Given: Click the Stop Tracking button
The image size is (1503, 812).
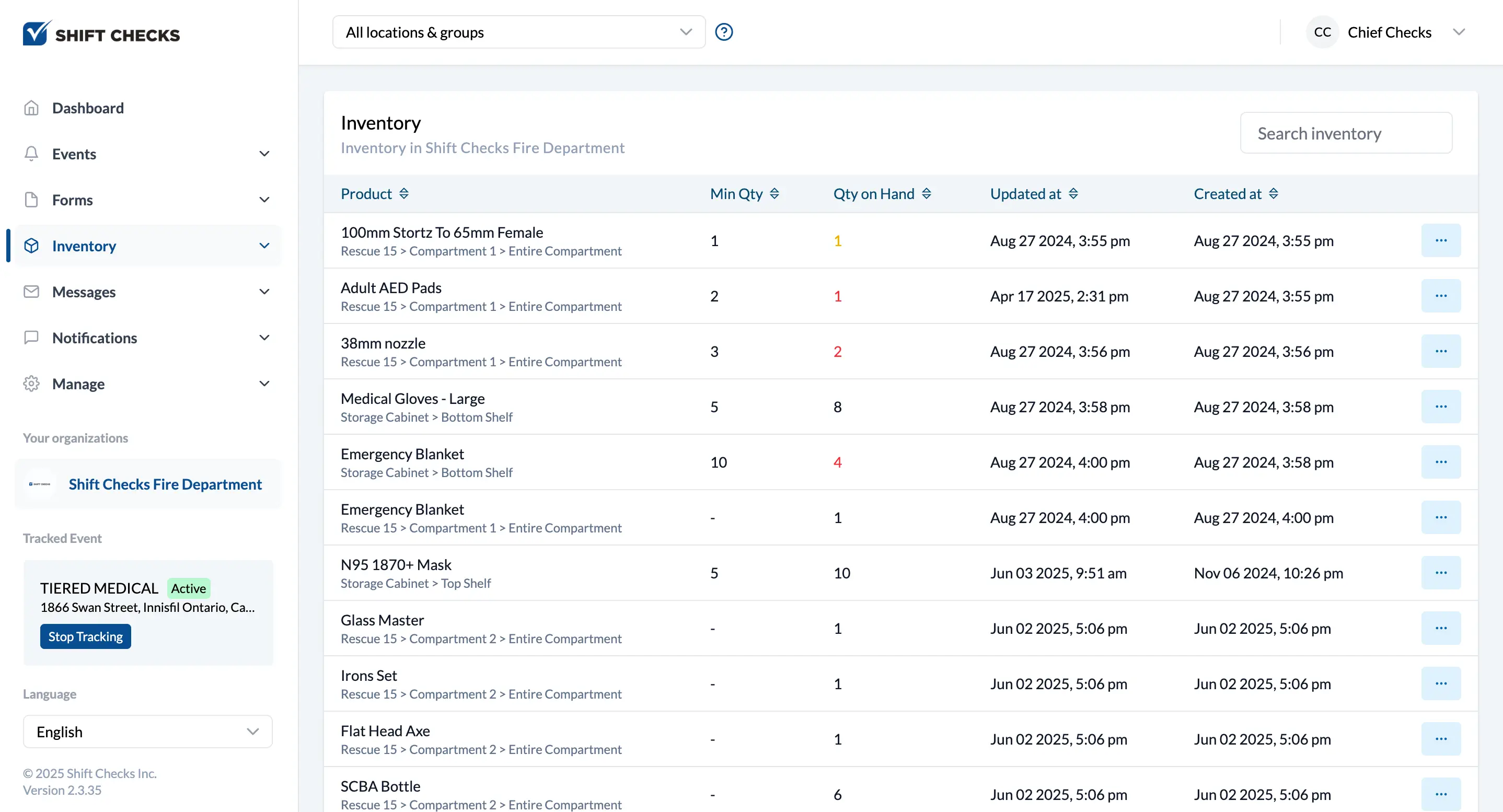Looking at the screenshot, I should (85, 636).
